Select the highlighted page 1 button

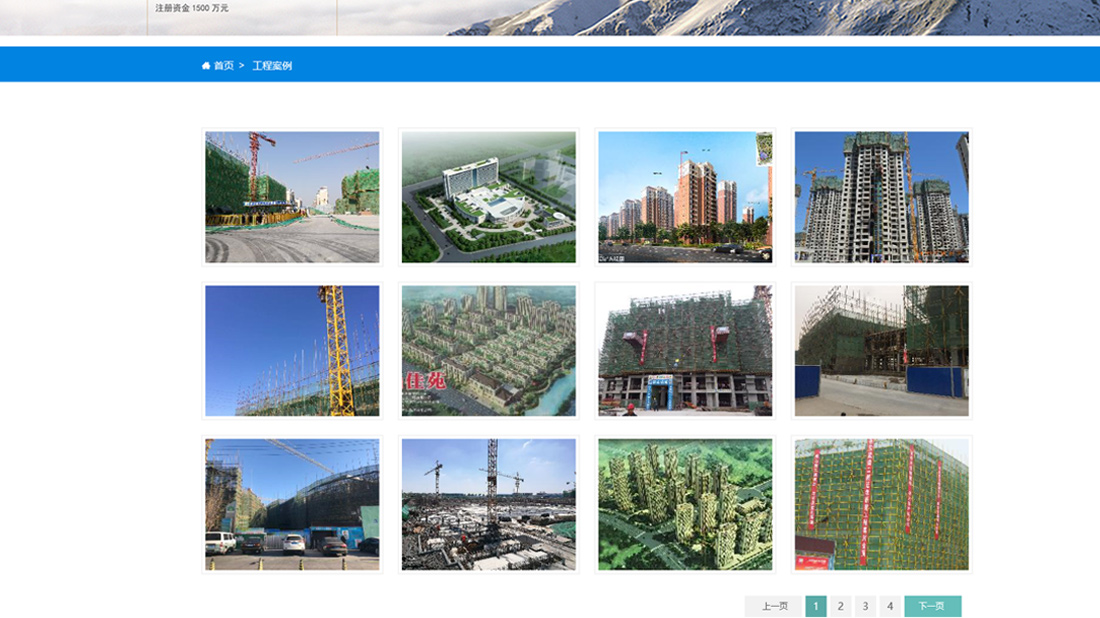(x=816, y=605)
